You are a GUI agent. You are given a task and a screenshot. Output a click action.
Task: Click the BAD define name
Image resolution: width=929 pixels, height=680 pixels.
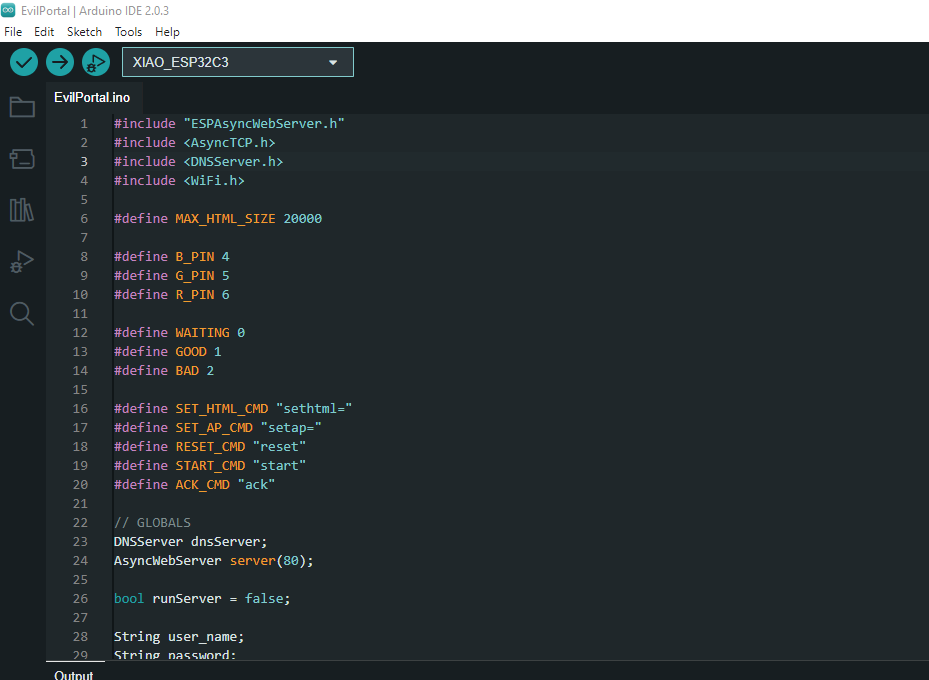(187, 370)
